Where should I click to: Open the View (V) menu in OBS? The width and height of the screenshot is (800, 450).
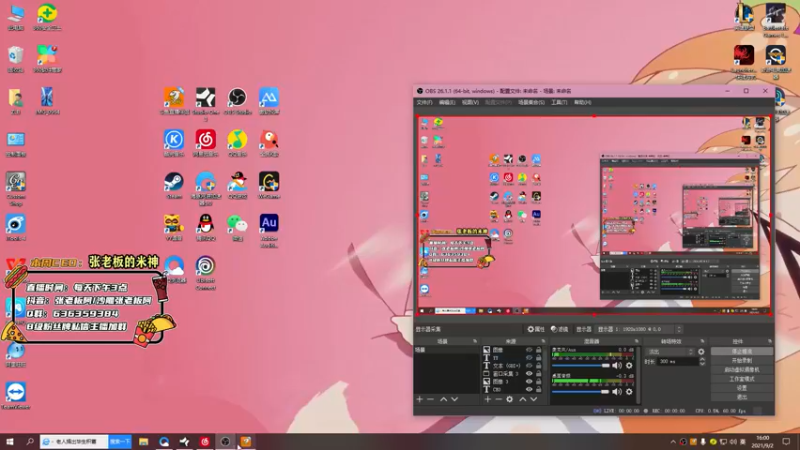pyautogui.click(x=470, y=103)
